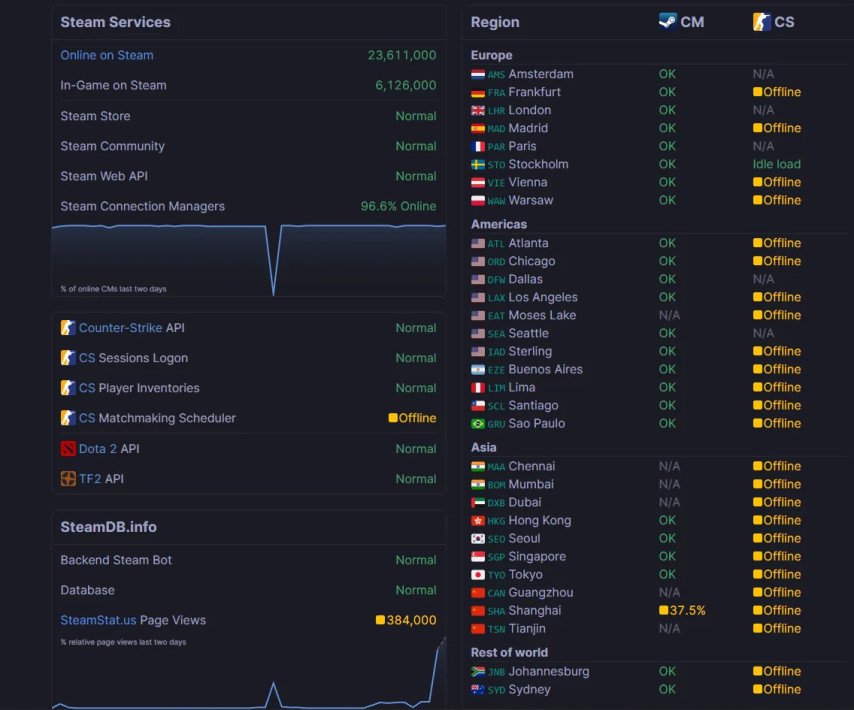854x710 pixels.
Task: Click the Shanghai 37.5% CM status
Action: point(682,610)
